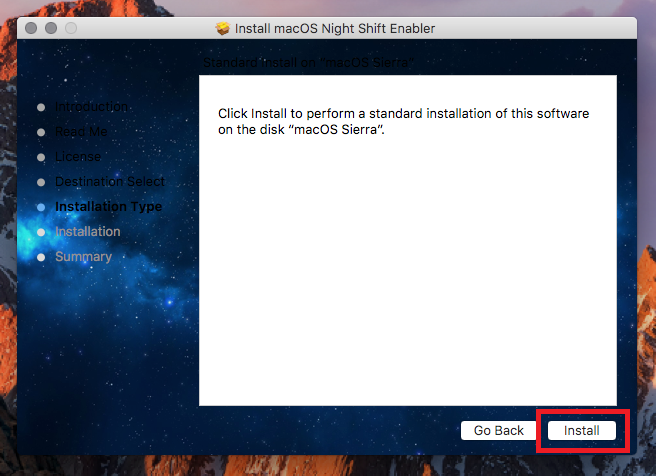The width and height of the screenshot is (656, 476).
Task: Select the Summary step in sidebar
Action: [83, 257]
